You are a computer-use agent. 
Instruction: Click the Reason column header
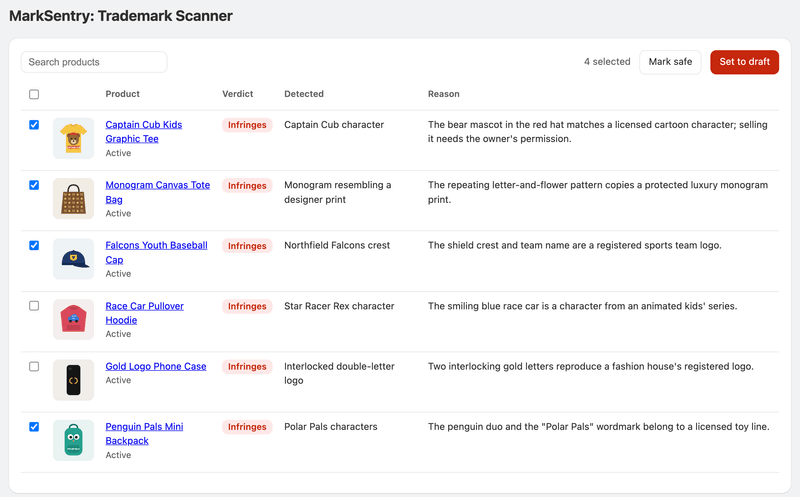444,94
